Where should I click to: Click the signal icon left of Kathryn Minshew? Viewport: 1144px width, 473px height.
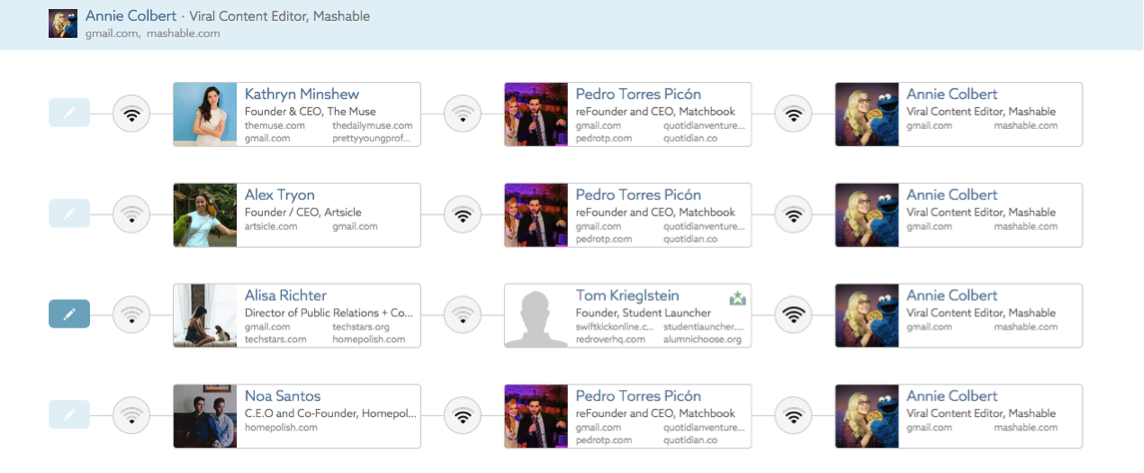(x=131, y=114)
